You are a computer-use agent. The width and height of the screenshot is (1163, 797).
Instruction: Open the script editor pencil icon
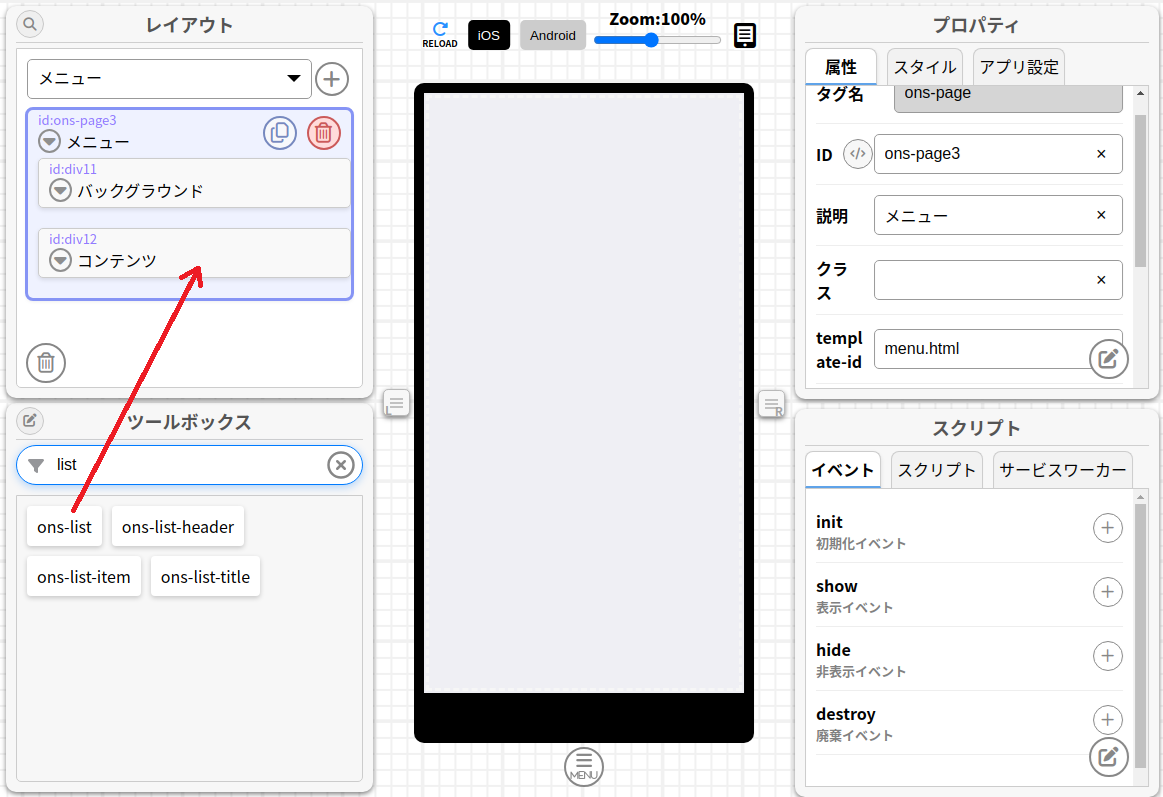pyautogui.click(x=1108, y=757)
